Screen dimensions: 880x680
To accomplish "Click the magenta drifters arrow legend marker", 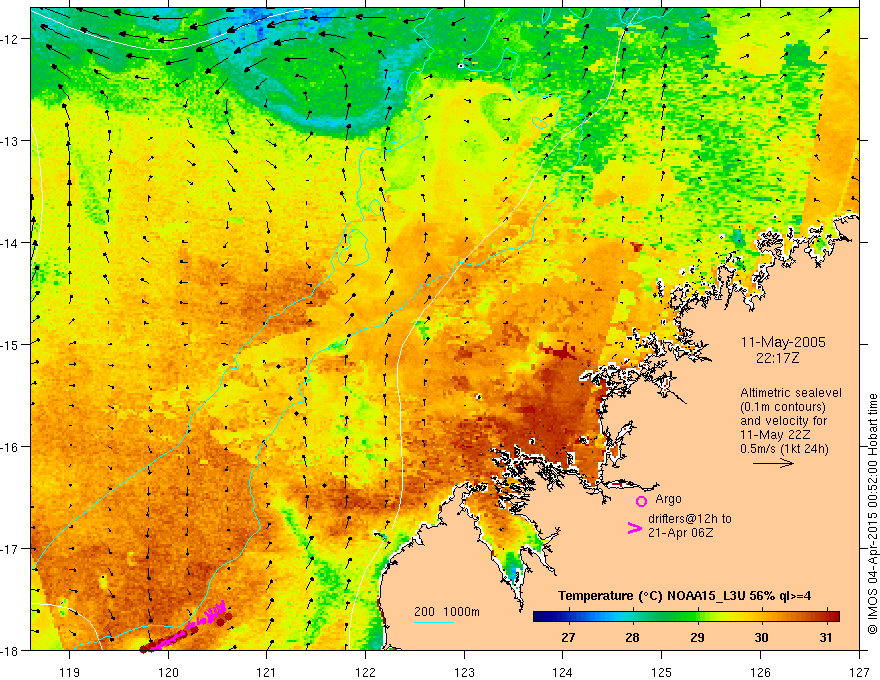I will coord(634,528).
